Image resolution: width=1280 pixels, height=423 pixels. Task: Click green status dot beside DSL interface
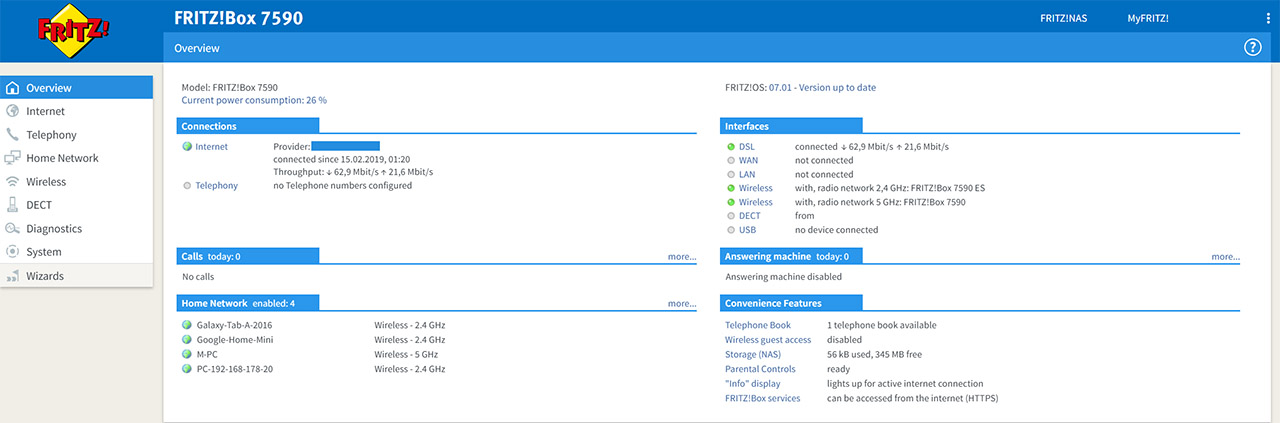(731, 147)
